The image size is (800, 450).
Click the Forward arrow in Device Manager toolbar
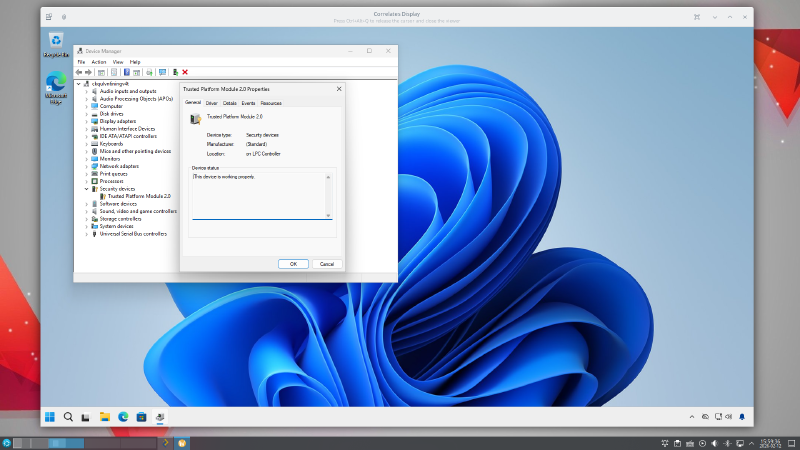click(88, 72)
